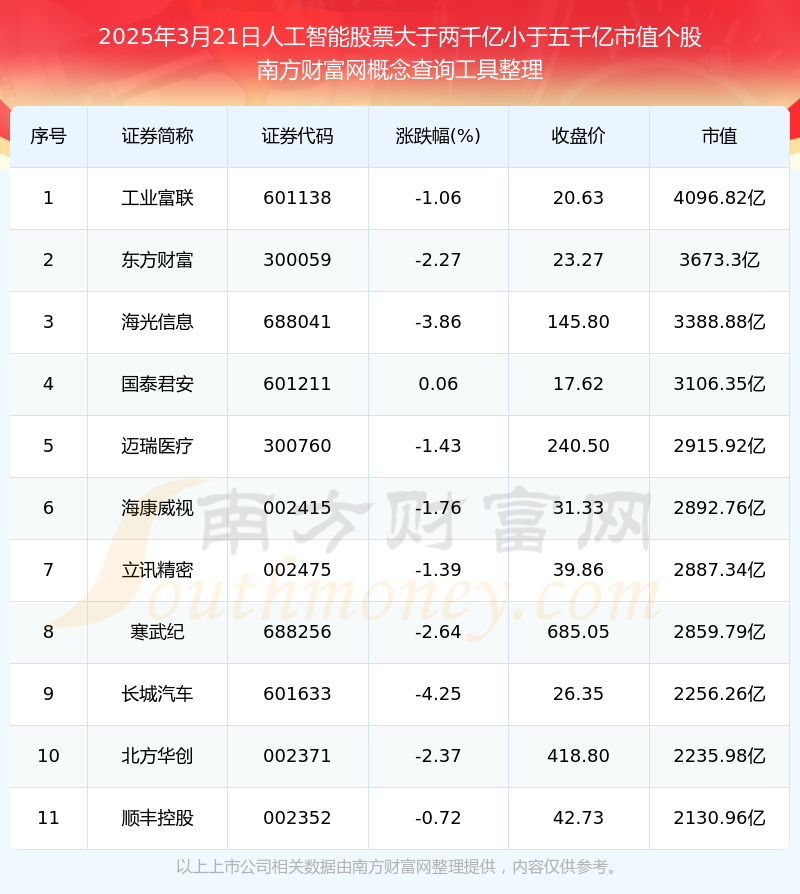The width and height of the screenshot is (800, 894).
Task: Click market value 3388.88亿
Action: tap(720, 322)
